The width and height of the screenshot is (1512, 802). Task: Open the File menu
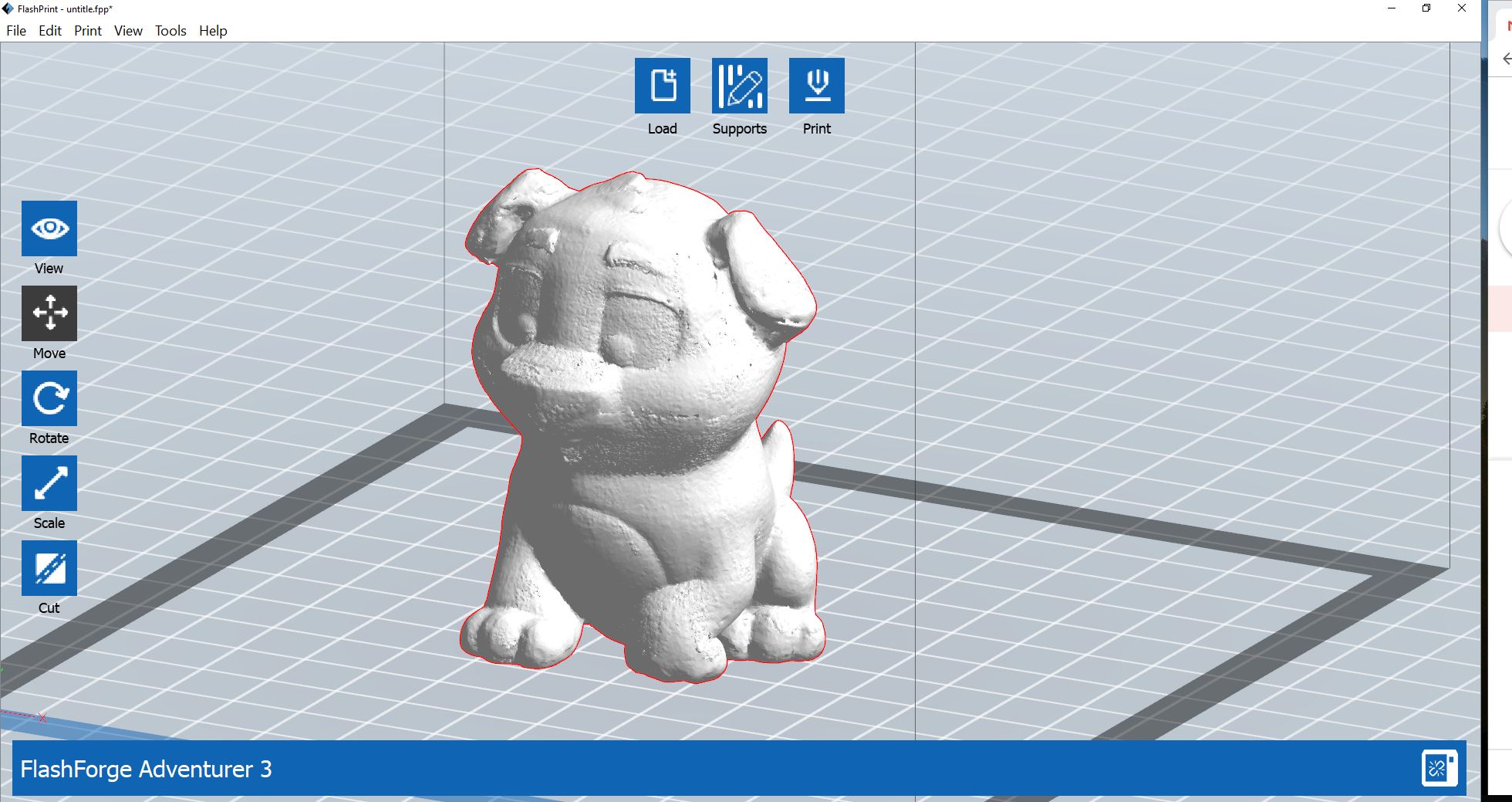pos(16,31)
